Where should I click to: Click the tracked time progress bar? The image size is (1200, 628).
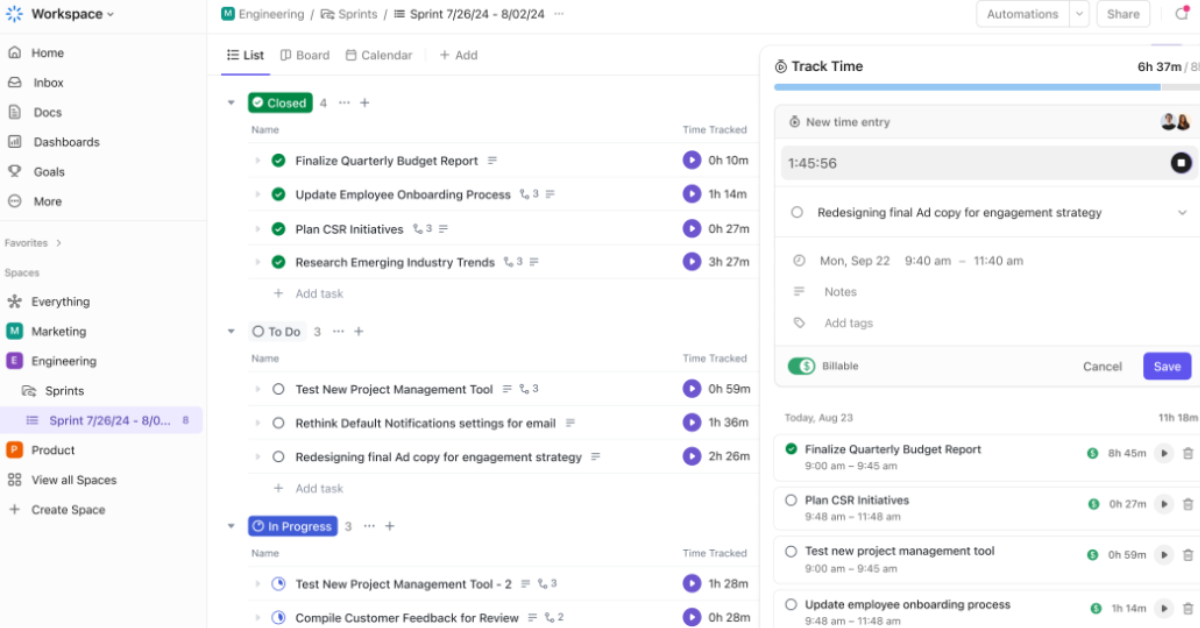[x=986, y=87]
